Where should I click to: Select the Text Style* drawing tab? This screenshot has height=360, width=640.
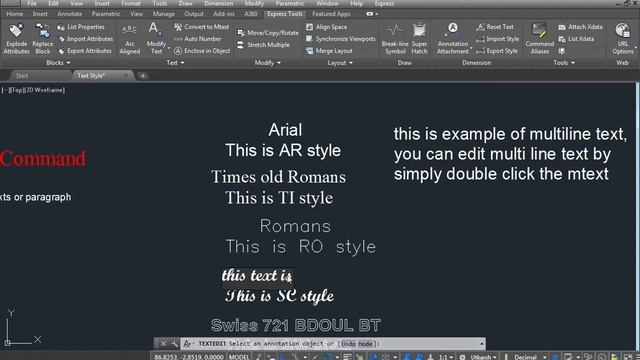point(91,76)
